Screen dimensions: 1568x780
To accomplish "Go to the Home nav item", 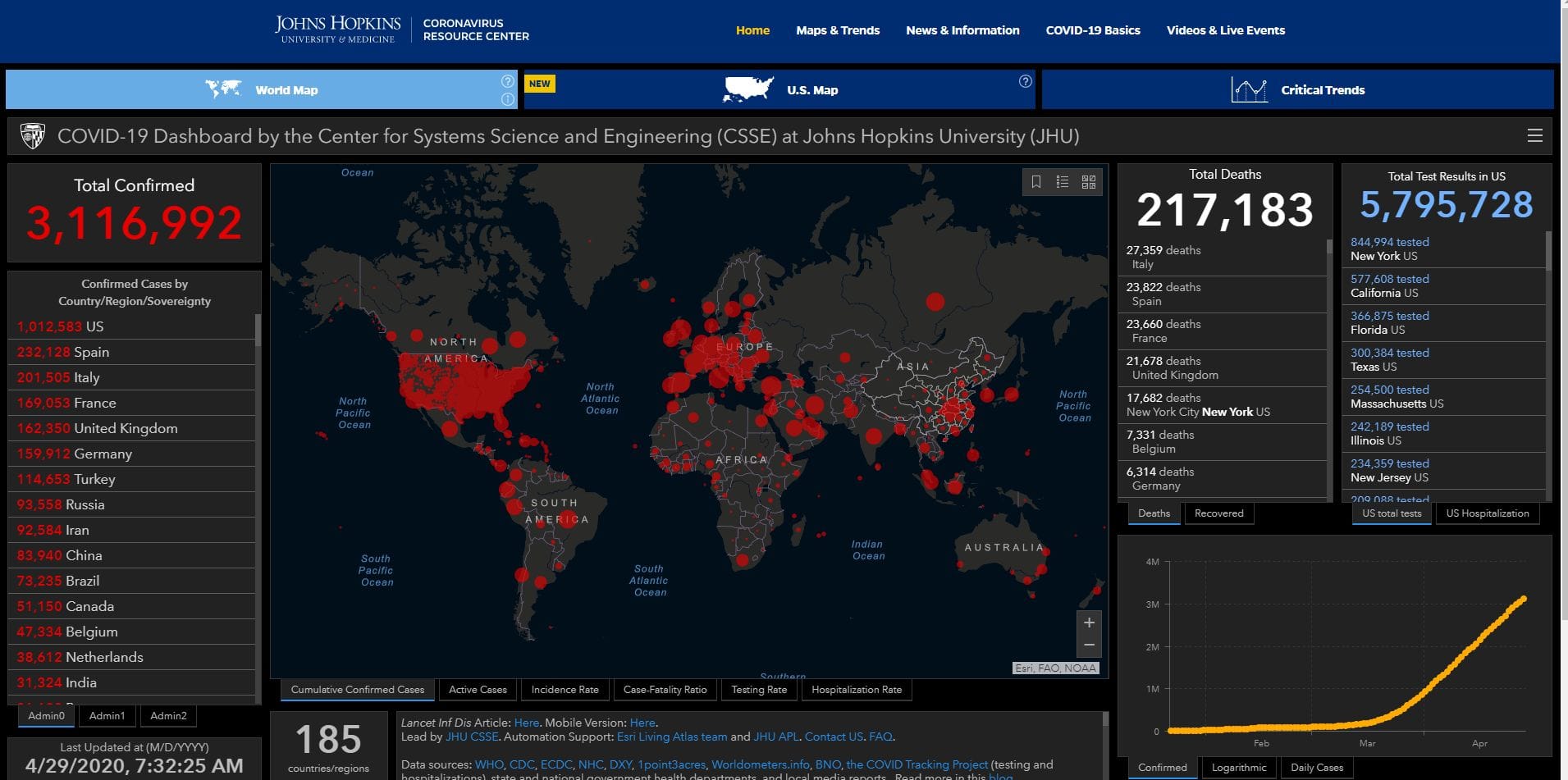I will [x=752, y=30].
